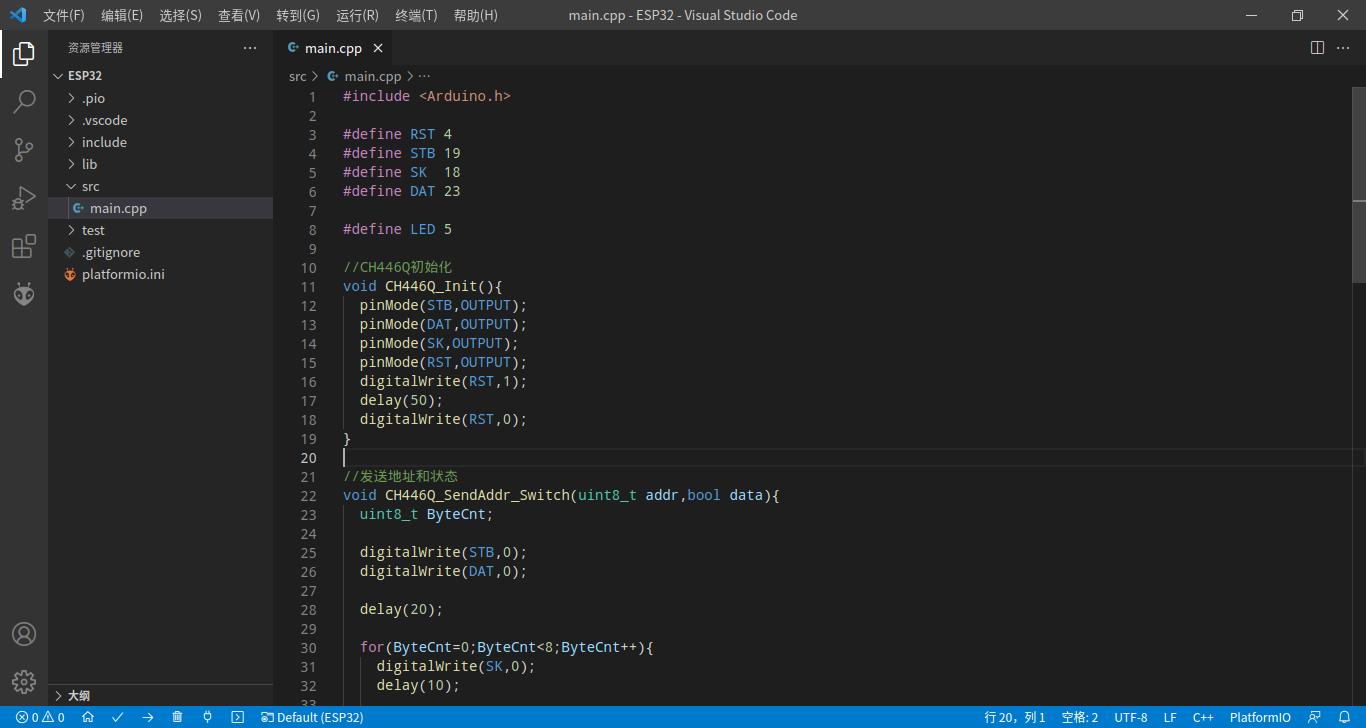Image resolution: width=1366 pixels, height=728 pixels.
Task: Collapse the ESP32 root folder
Action: tap(160, 76)
